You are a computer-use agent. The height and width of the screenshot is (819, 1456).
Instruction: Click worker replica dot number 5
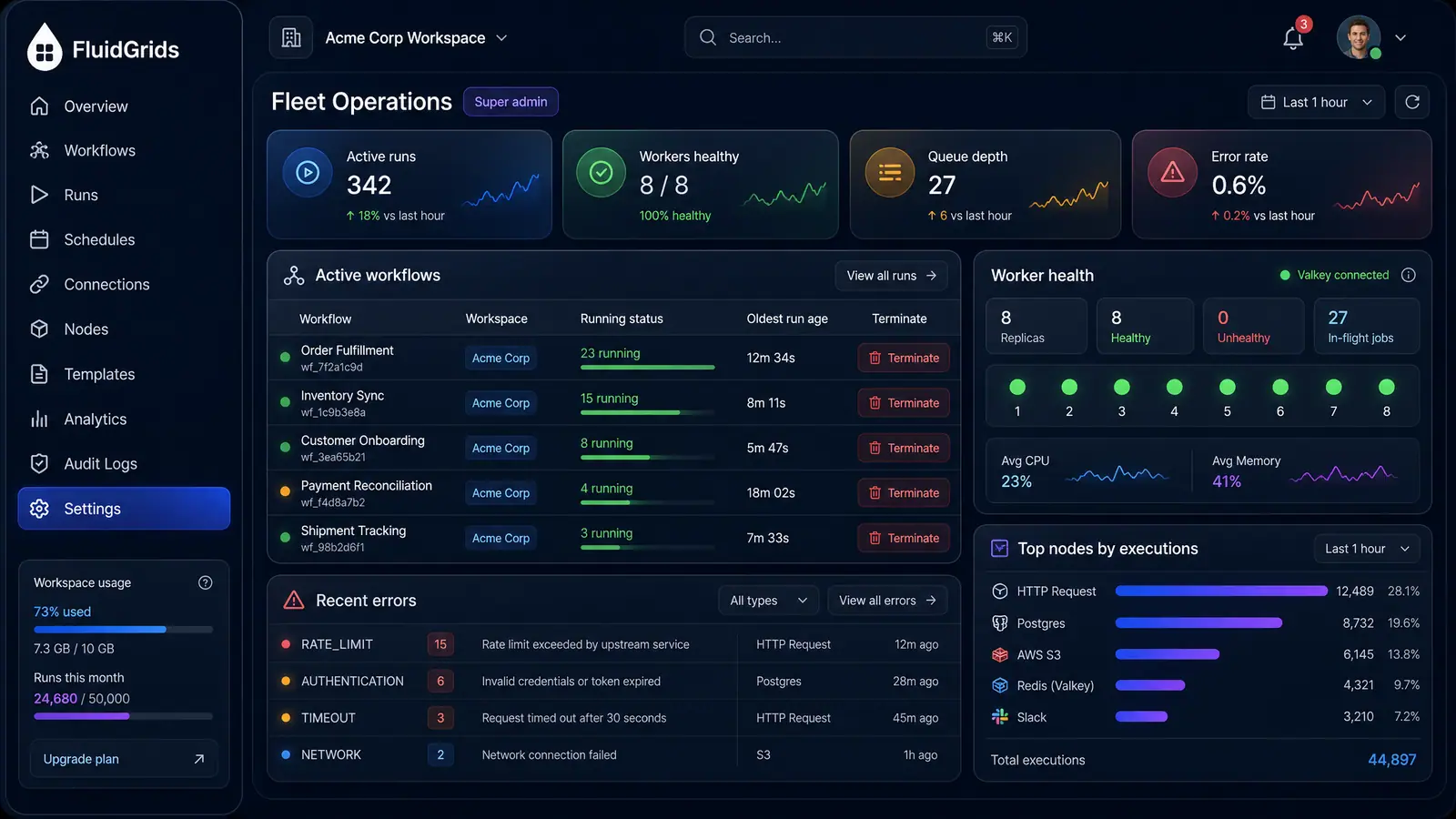[x=1228, y=387]
